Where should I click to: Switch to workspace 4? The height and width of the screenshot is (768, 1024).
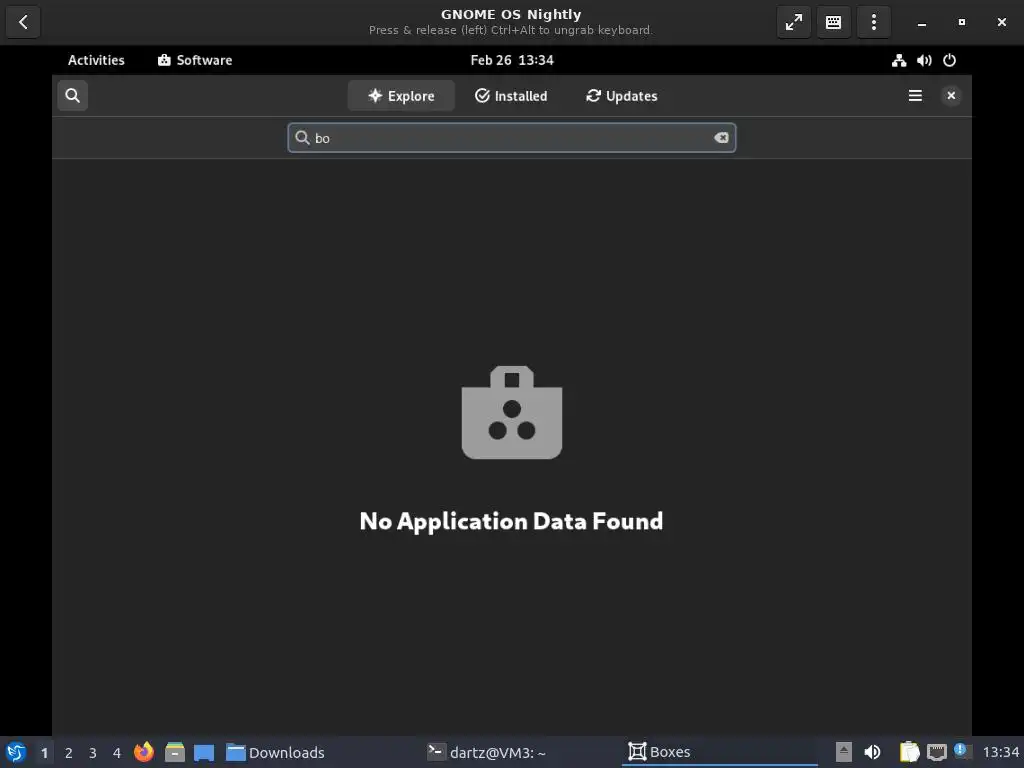tap(117, 753)
